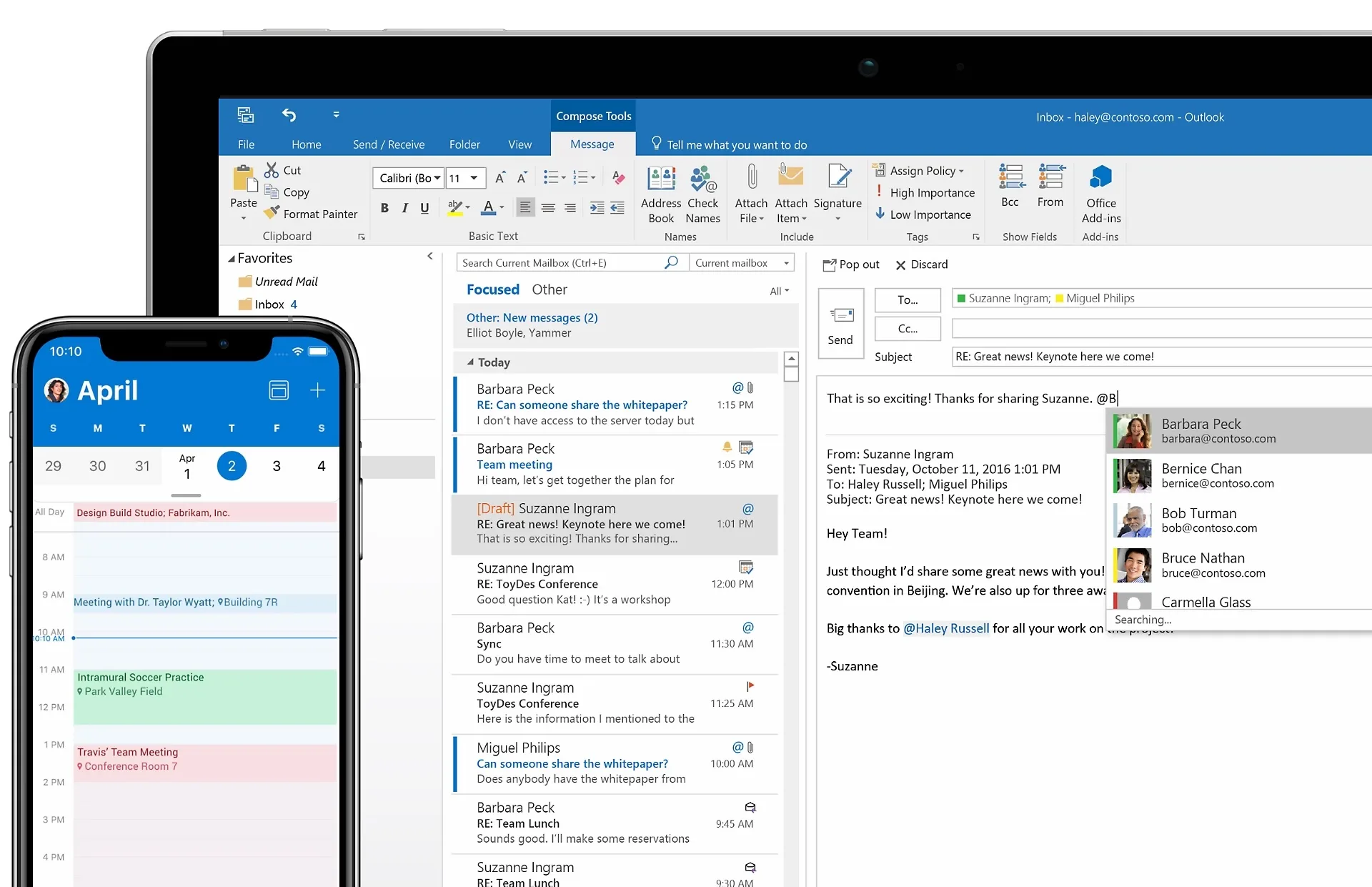Image resolution: width=1372 pixels, height=887 pixels.
Task: Switch to the View tab
Action: point(520,144)
